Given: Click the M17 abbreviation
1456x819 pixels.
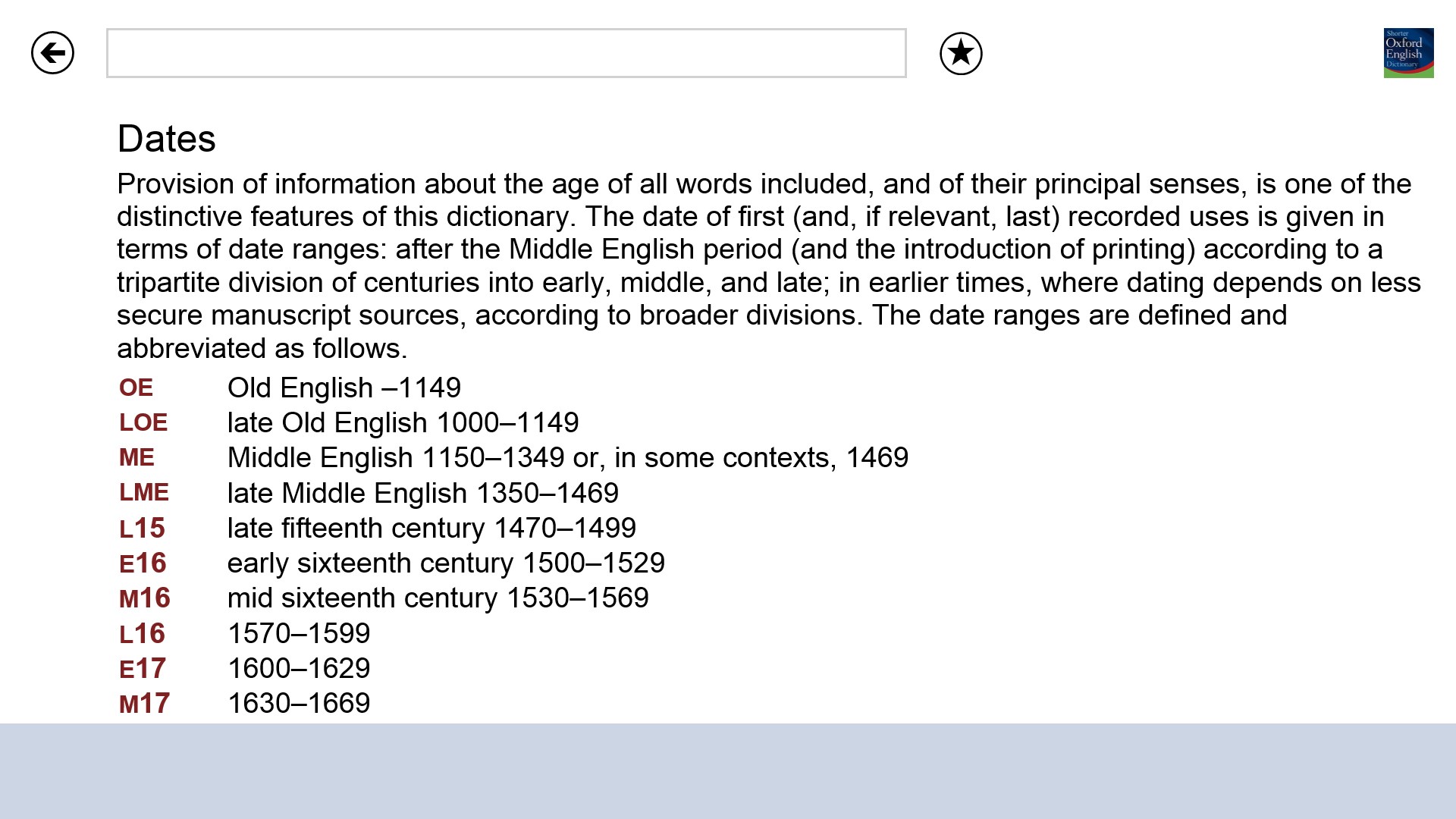Looking at the screenshot, I should point(145,704).
